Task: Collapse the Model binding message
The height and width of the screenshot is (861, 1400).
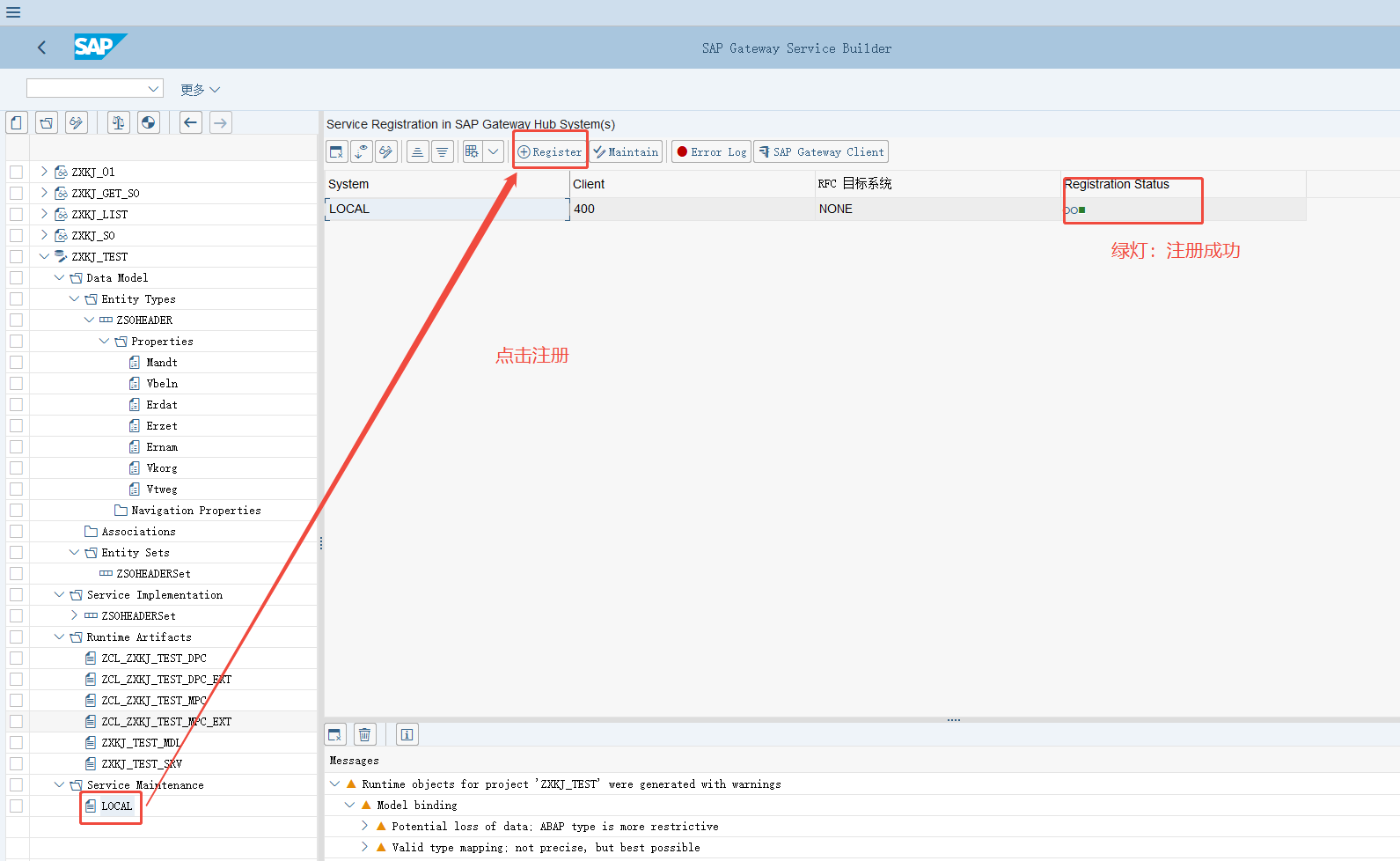Action: 349,805
